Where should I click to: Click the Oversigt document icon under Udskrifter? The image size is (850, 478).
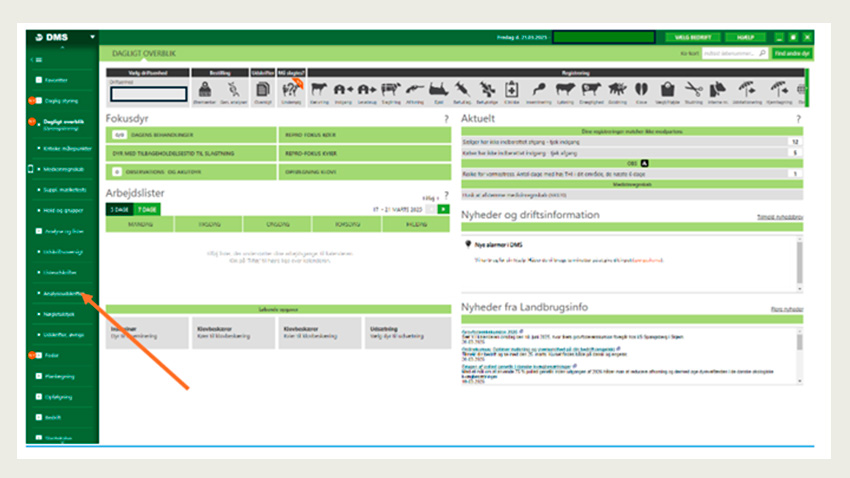tap(262, 91)
